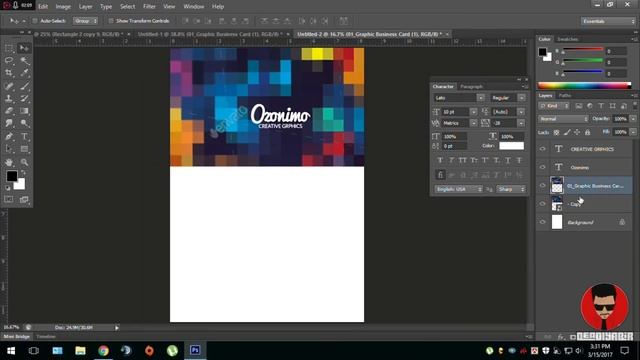Switch to the Swatches tab
The height and width of the screenshot is (360, 640).
pos(568,39)
